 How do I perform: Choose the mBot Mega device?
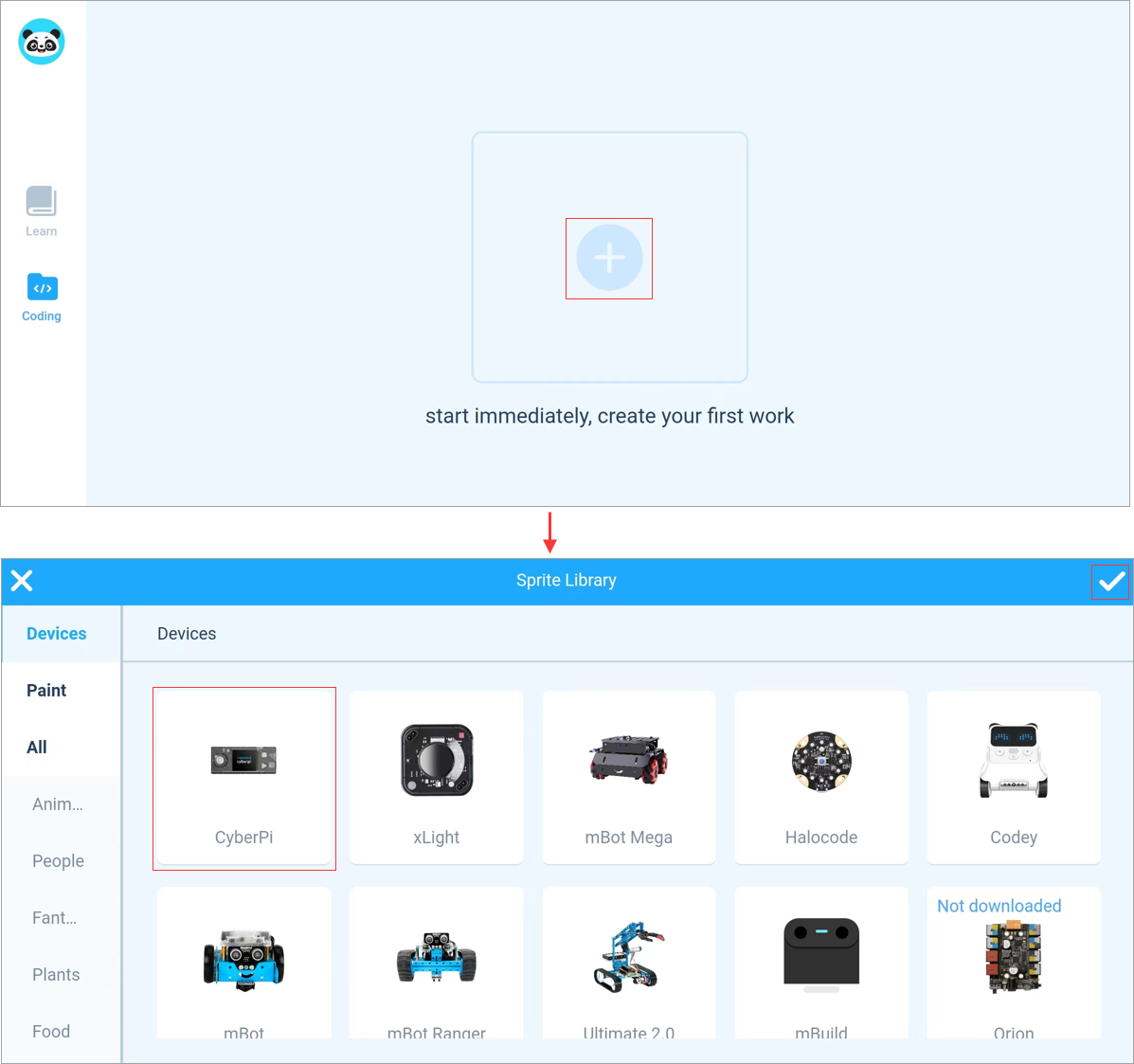tap(628, 778)
